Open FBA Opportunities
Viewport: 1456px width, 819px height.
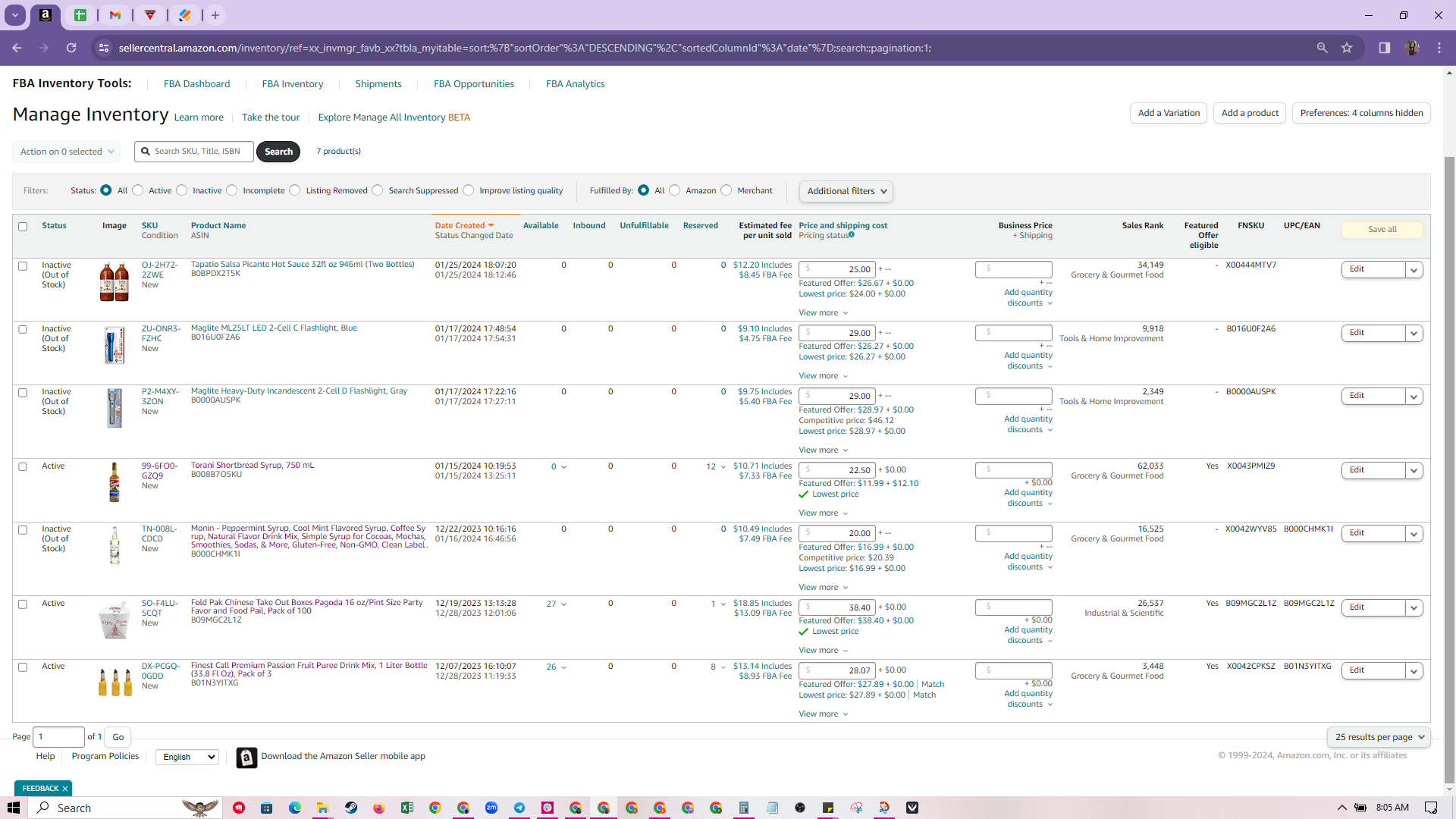click(474, 84)
